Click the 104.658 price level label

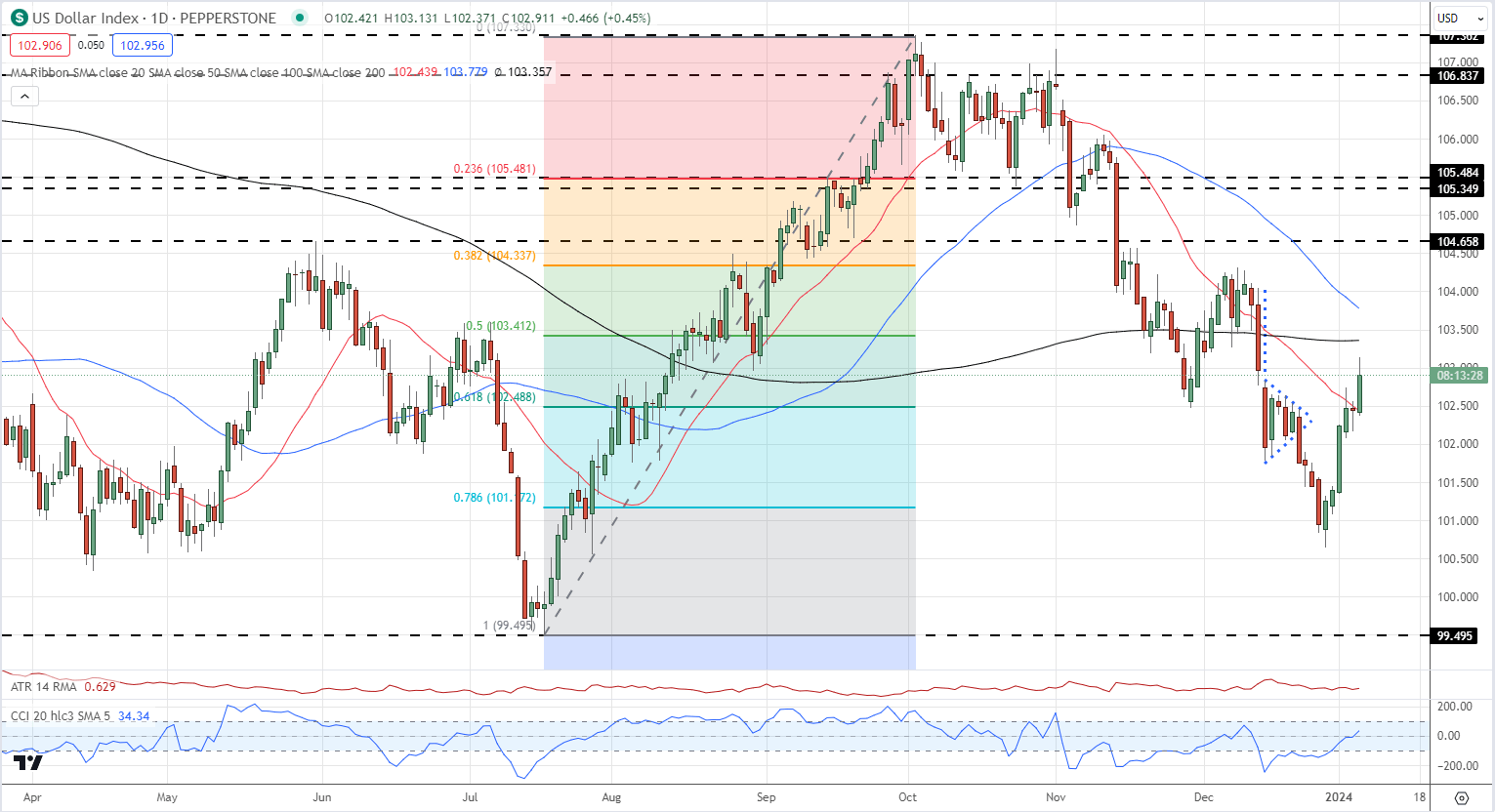pos(1458,241)
